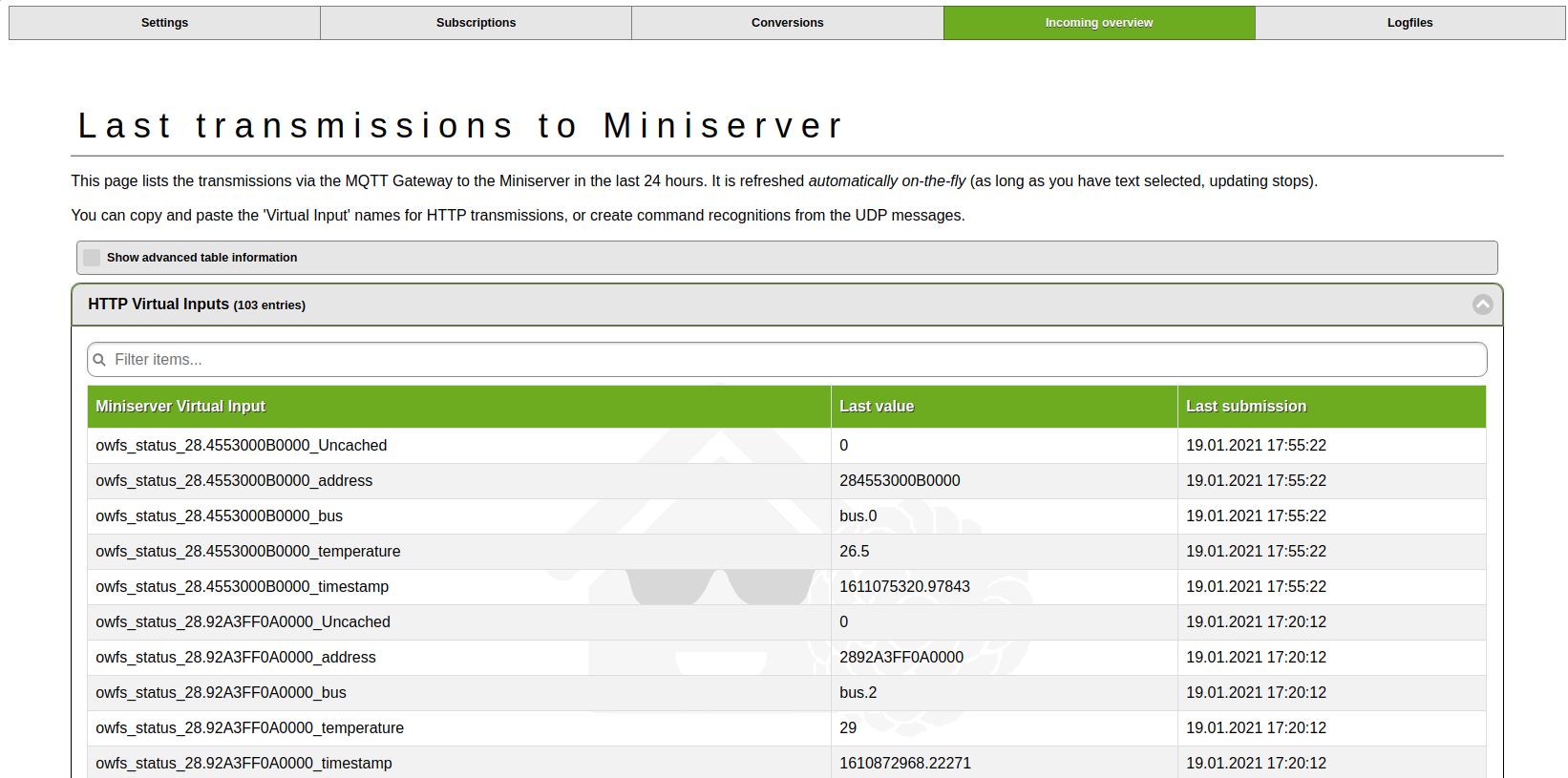Viewport: 1568px width, 778px height.
Task: Select the Incoming overview tab
Action: pyautogui.click(x=1099, y=23)
